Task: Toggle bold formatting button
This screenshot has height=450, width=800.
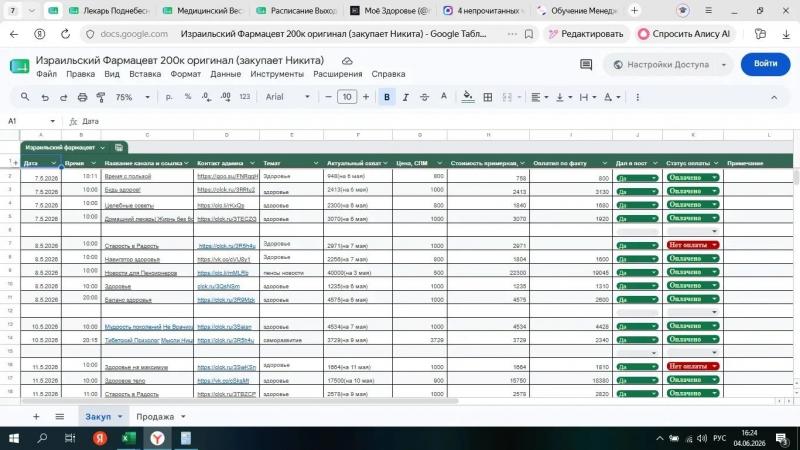Action: click(x=387, y=97)
